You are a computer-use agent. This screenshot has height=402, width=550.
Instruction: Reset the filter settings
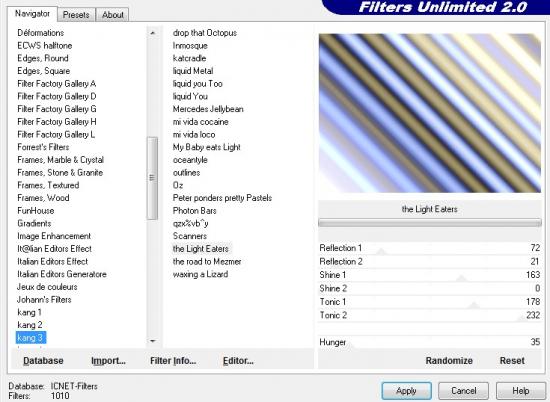tap(512, 361)
